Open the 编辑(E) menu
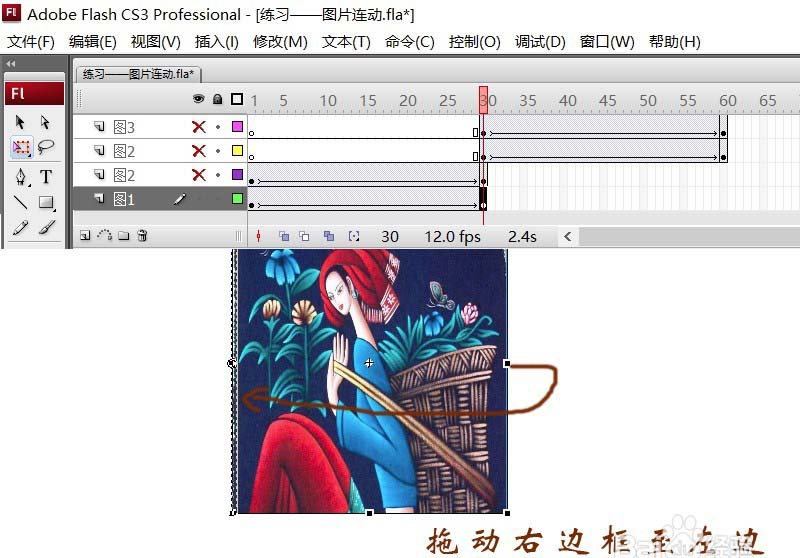The height and width of the screenshot is (558, 800). (x=92, y=41)
